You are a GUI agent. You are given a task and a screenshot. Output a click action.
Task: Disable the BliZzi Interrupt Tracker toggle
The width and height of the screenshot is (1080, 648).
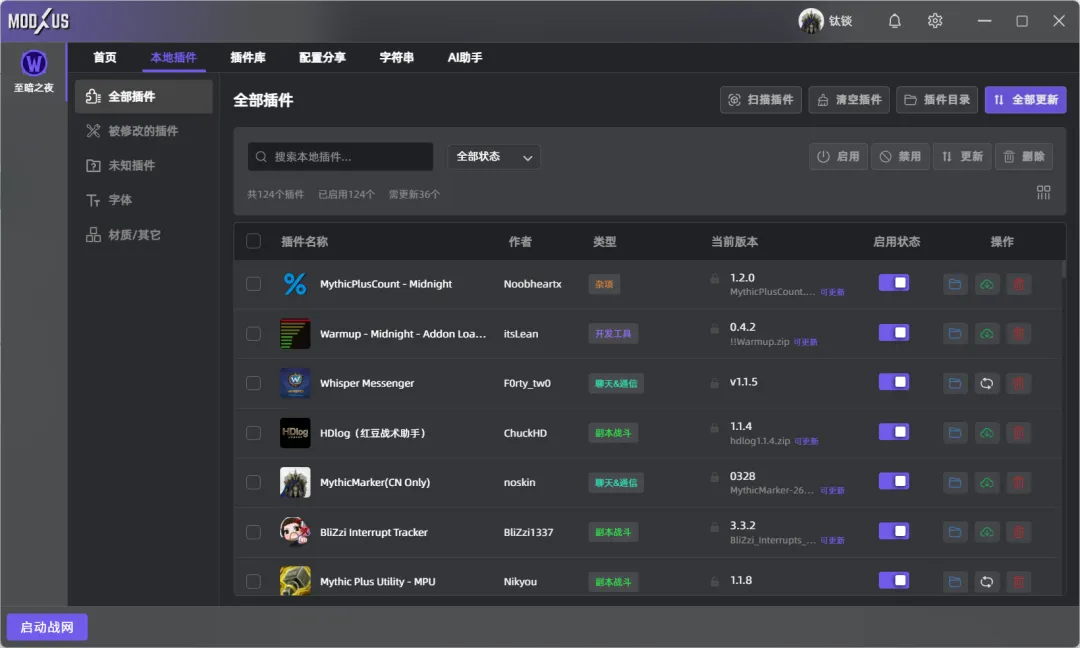coord(893,531)
